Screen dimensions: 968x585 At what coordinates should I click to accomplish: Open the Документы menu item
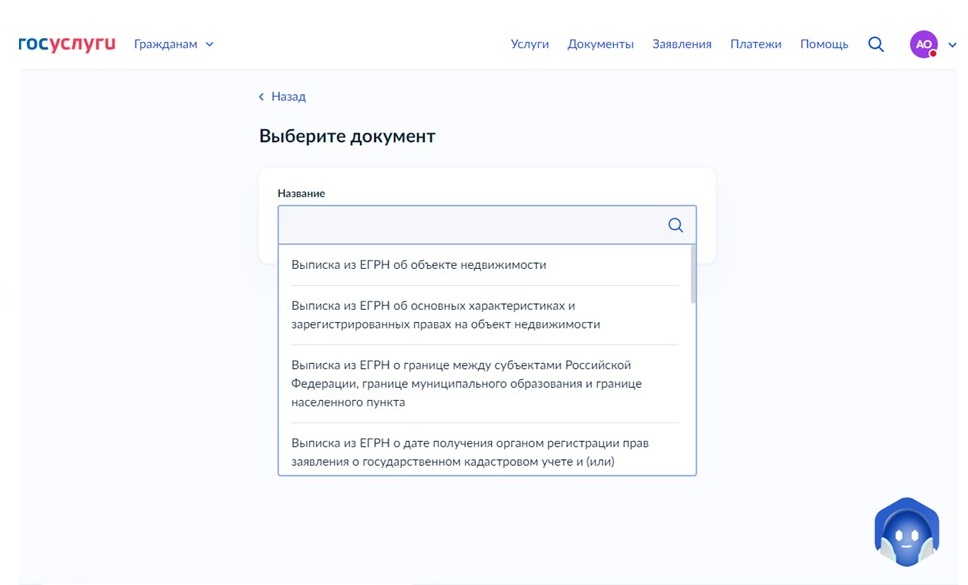(600, 44)
